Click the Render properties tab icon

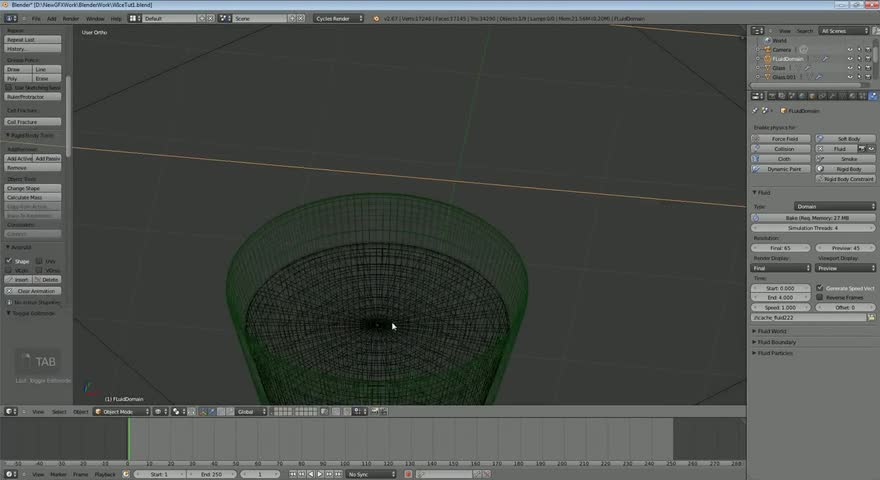point(772,96)
